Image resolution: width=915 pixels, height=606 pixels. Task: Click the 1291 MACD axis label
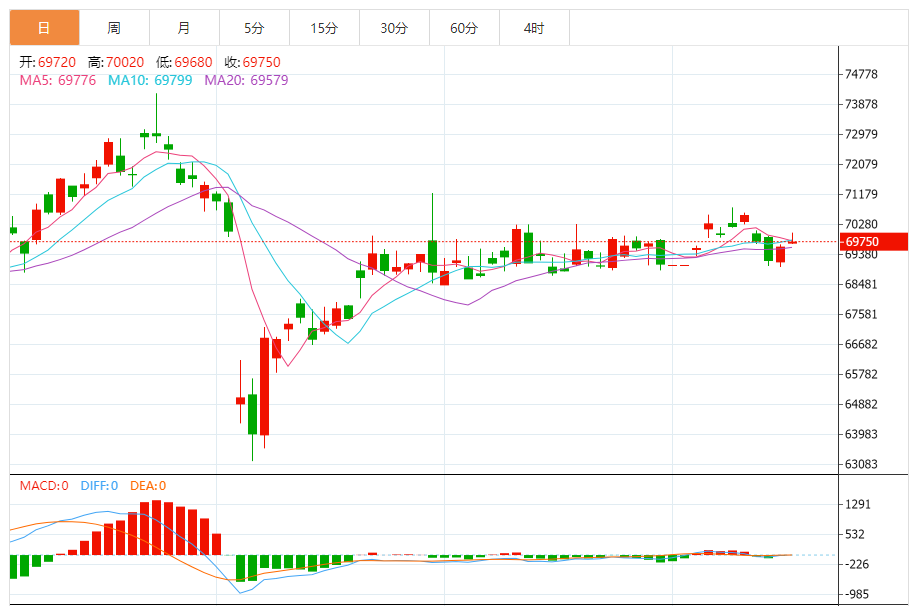858,504
